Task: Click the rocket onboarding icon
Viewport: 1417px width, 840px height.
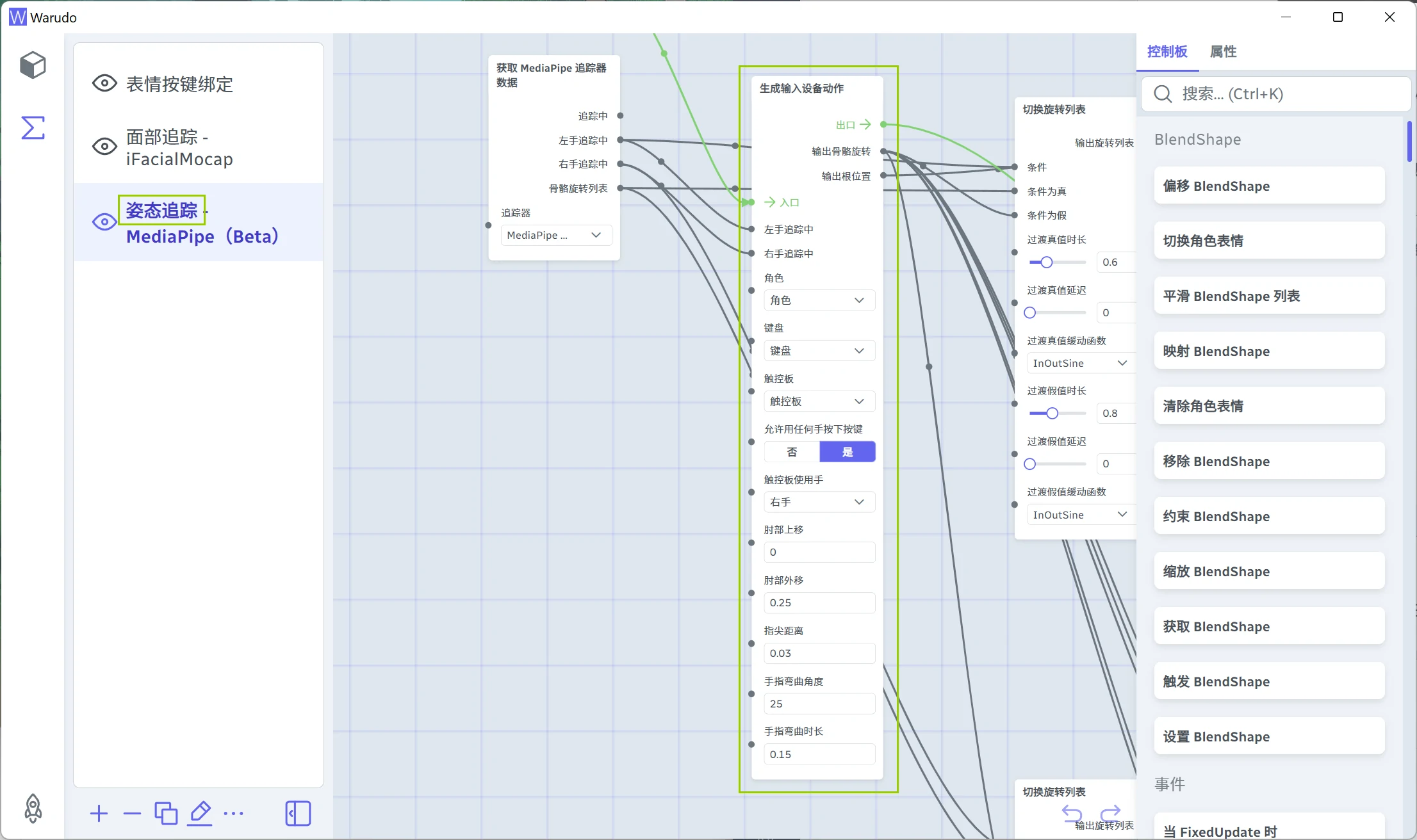Action: pos(33,808)
